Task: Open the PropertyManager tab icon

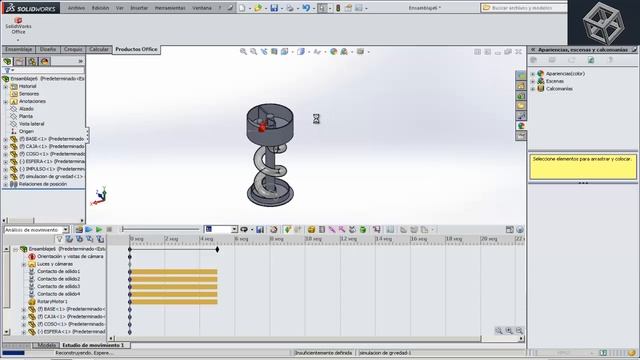Action: (x=20, y=61)
